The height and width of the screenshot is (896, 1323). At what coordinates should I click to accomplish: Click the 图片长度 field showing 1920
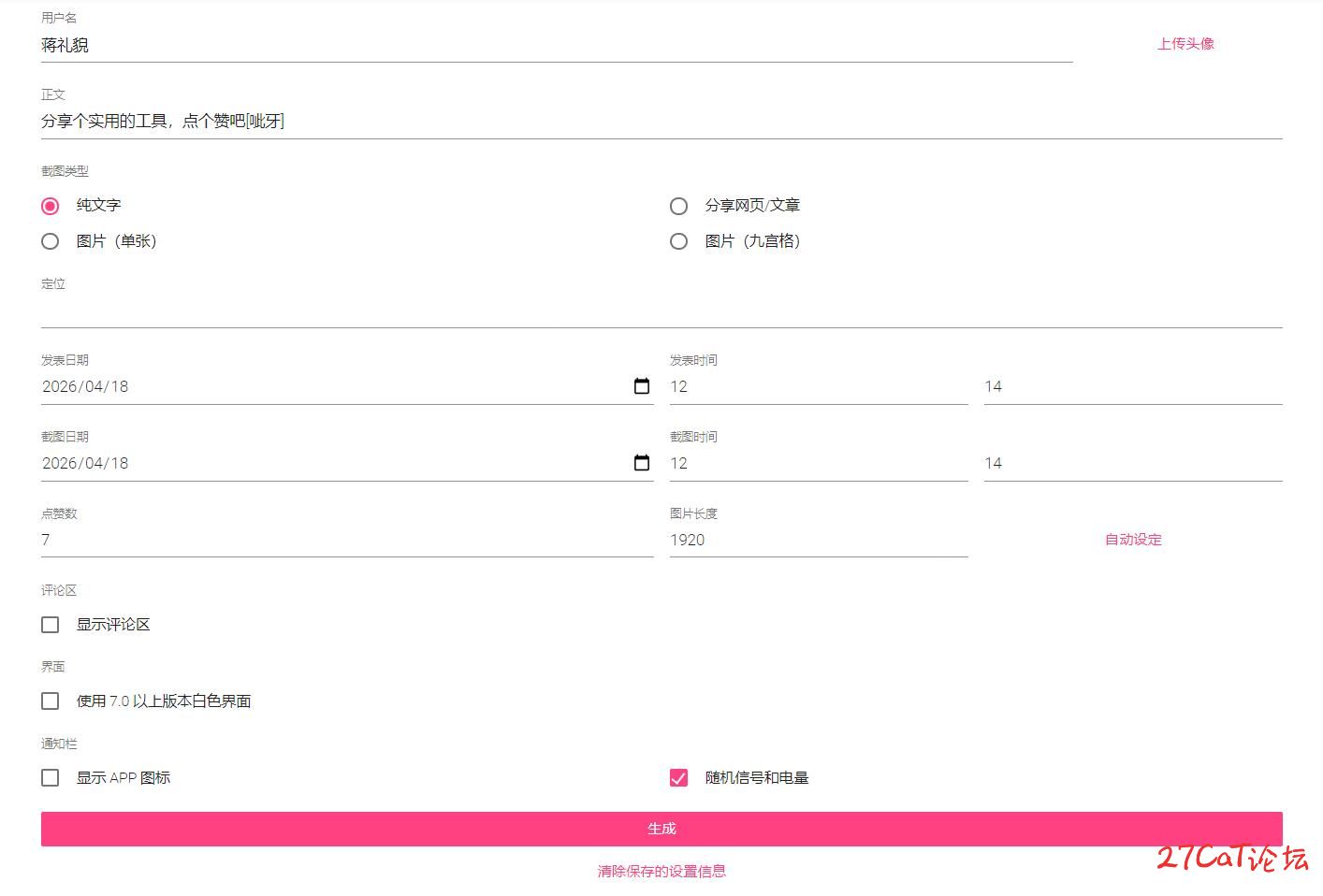818,540
